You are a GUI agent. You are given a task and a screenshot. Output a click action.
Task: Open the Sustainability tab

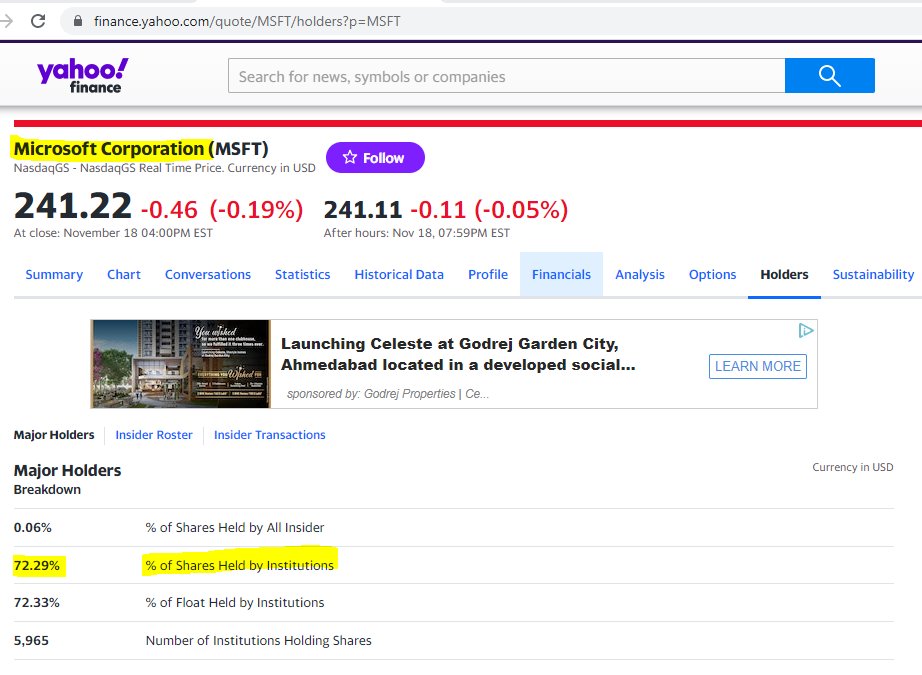pos(873,275)
